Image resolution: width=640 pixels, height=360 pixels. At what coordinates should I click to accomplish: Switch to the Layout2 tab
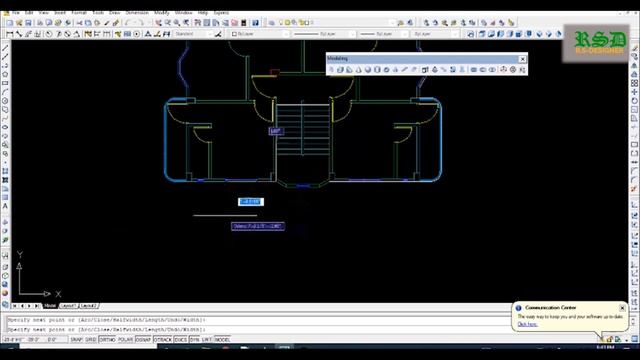(x=89, y=306)
